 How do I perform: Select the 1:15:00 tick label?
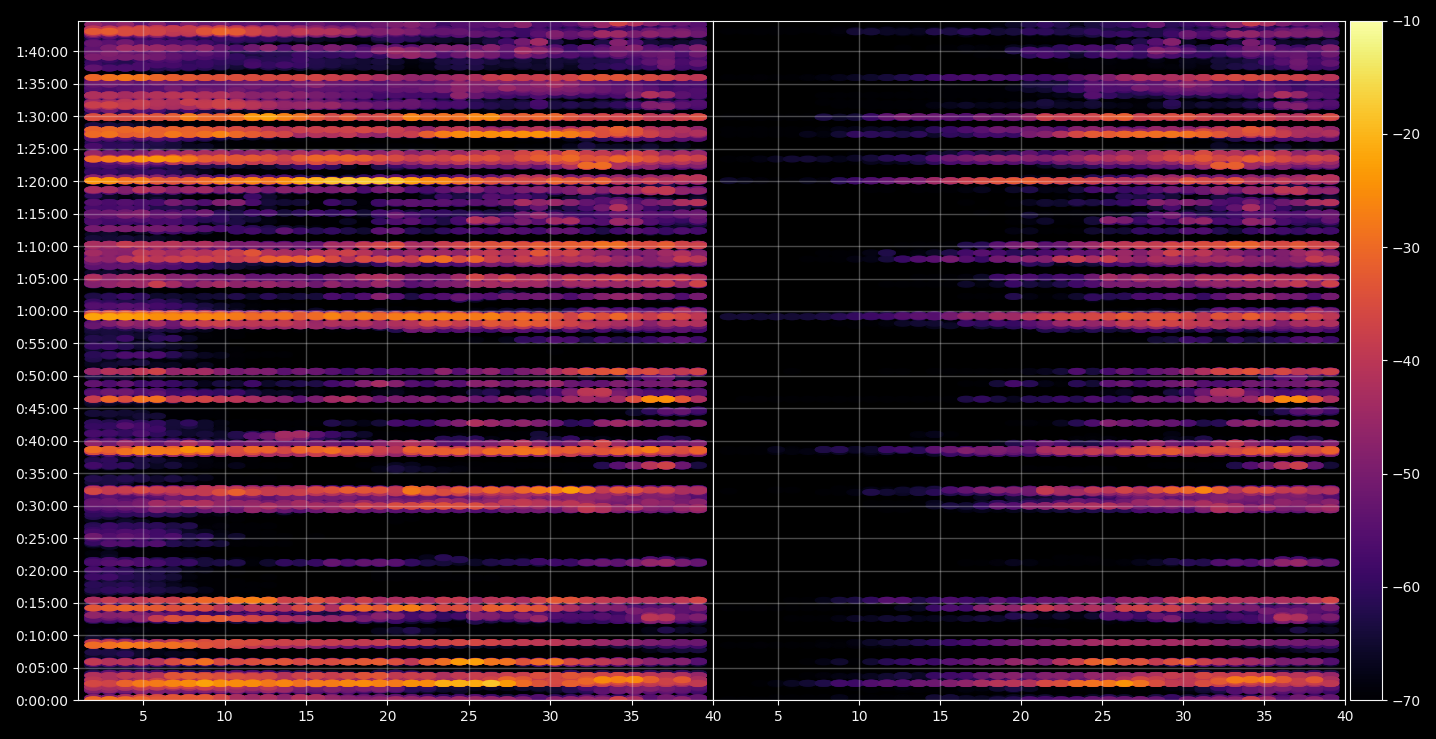(41, 214)
